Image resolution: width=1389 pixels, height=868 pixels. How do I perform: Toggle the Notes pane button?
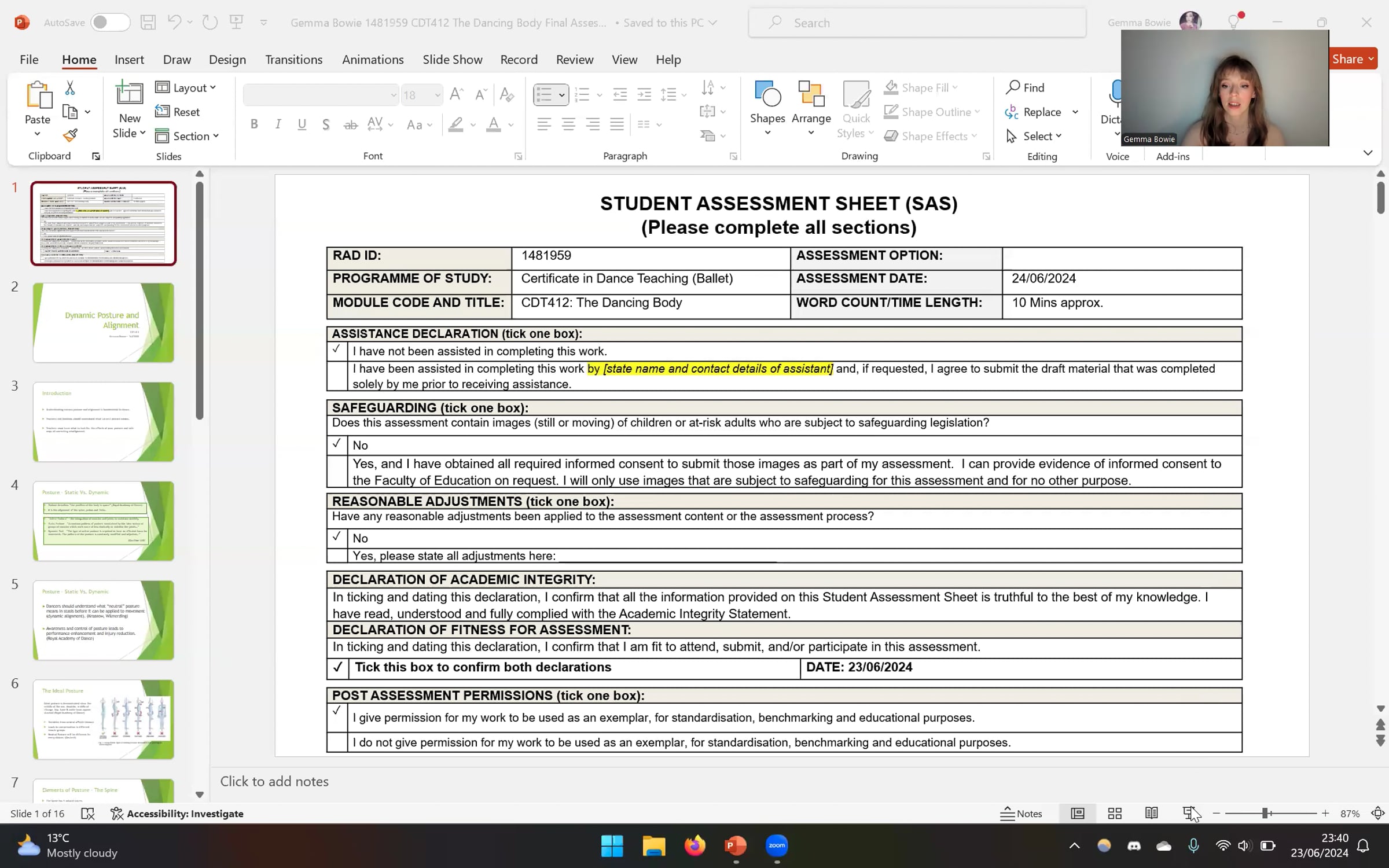1021,813
